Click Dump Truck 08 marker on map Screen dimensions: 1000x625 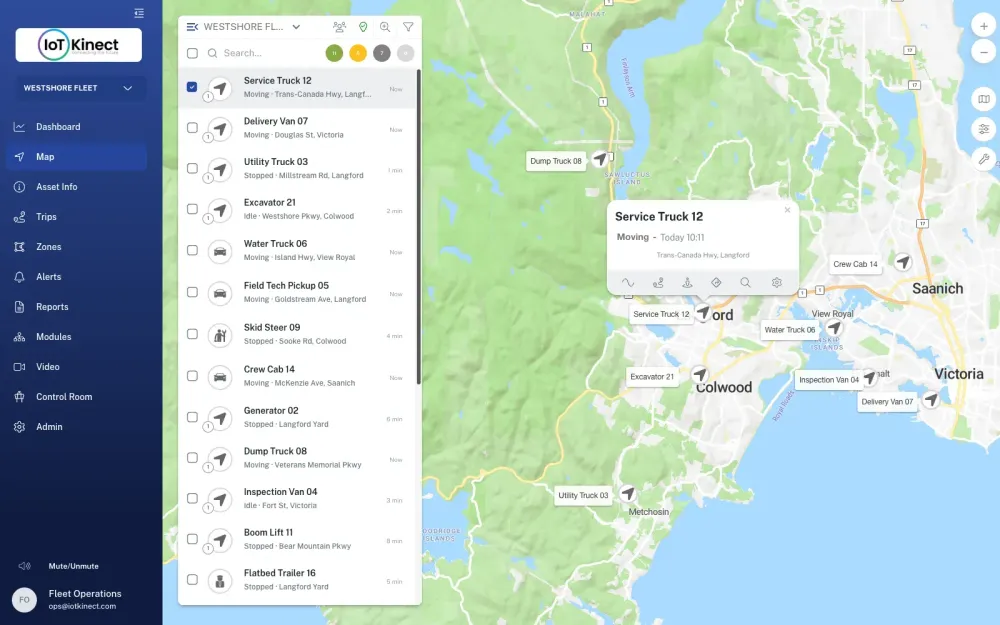coord(599,159)
